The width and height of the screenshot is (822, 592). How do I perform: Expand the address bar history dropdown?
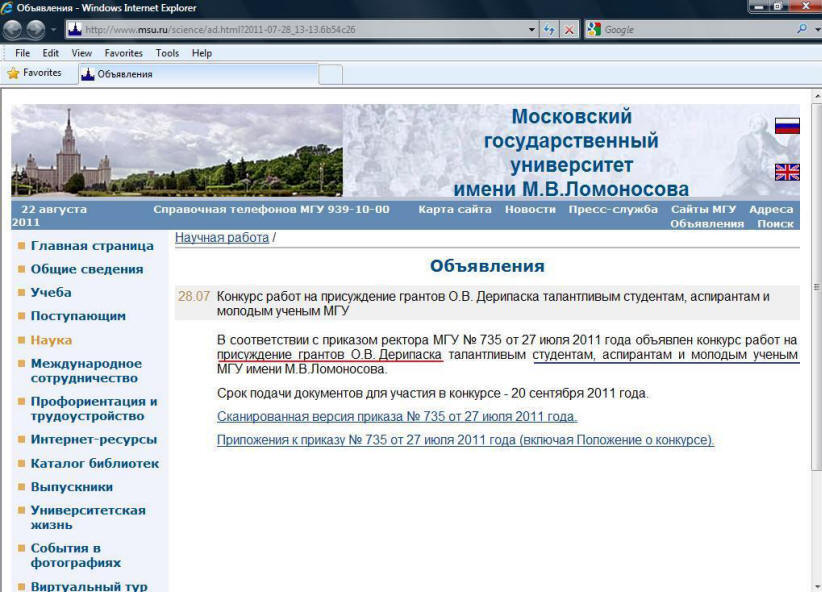[532, 29]
